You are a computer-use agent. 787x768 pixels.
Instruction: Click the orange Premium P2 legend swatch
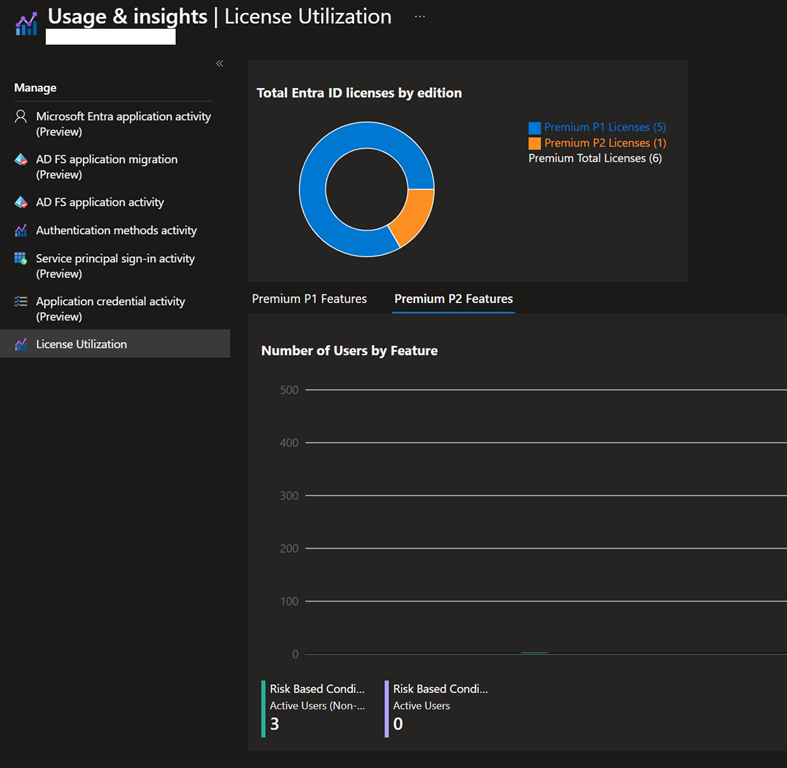(x=534, y=143)
